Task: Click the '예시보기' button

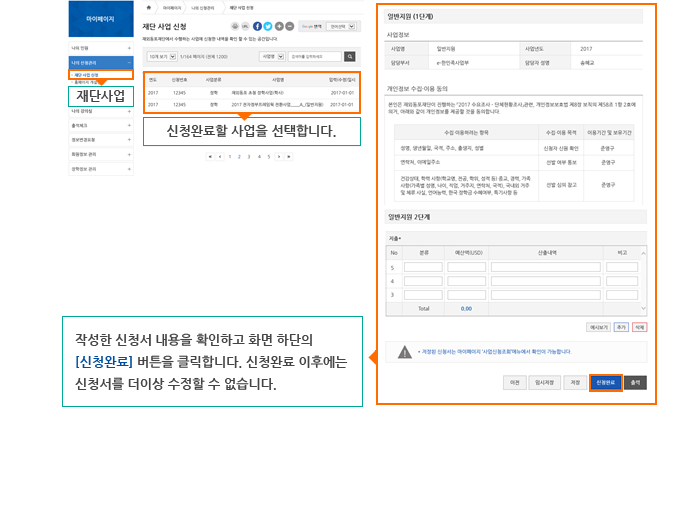Action: 599,327
